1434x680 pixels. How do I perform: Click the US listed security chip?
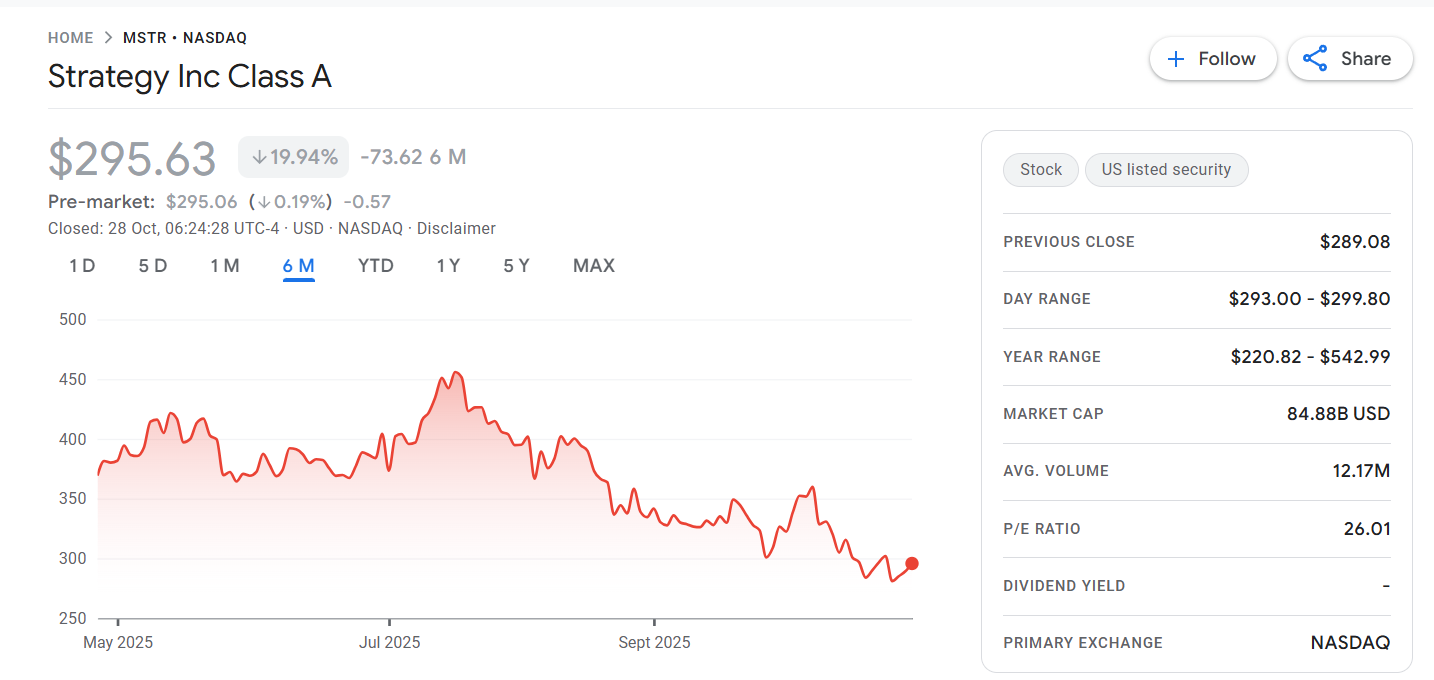pyautogui.click(x=1166, y=170)
